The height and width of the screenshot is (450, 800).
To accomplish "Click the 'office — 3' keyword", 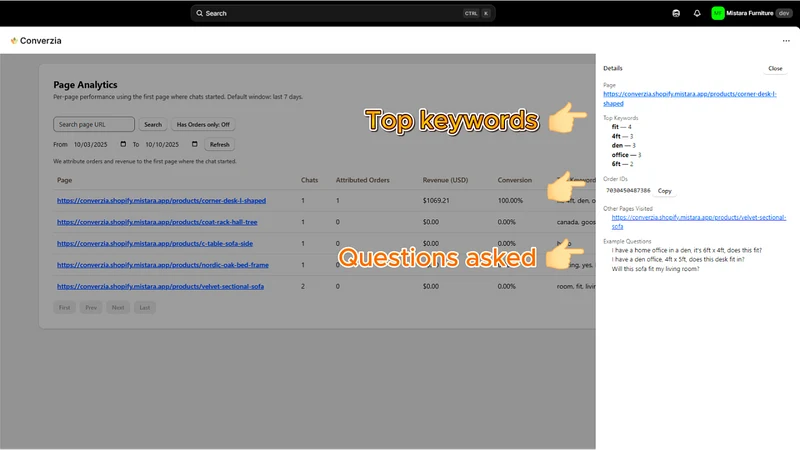I will [627, 155].
